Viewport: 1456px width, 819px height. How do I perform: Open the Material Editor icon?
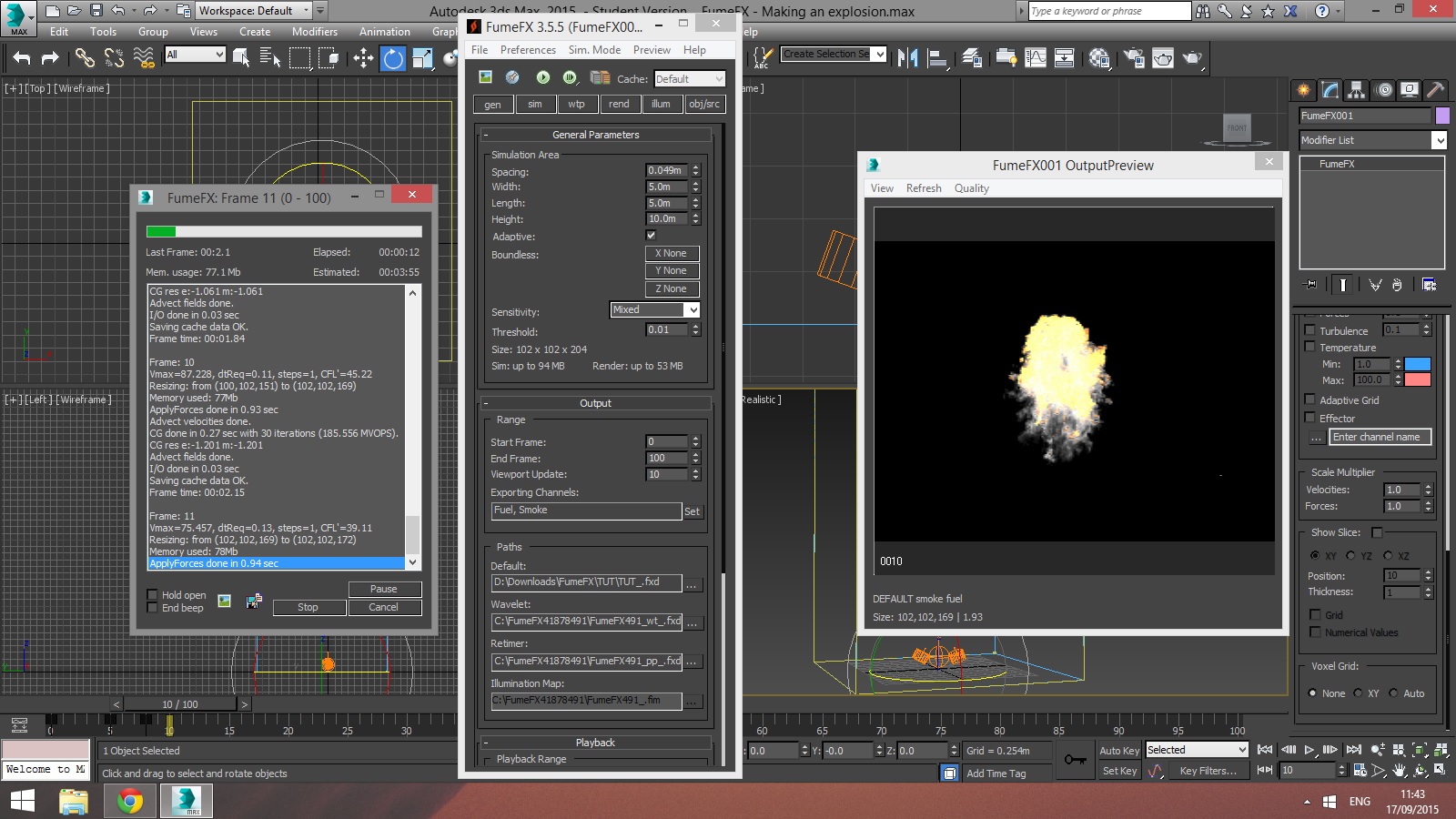1099,58
